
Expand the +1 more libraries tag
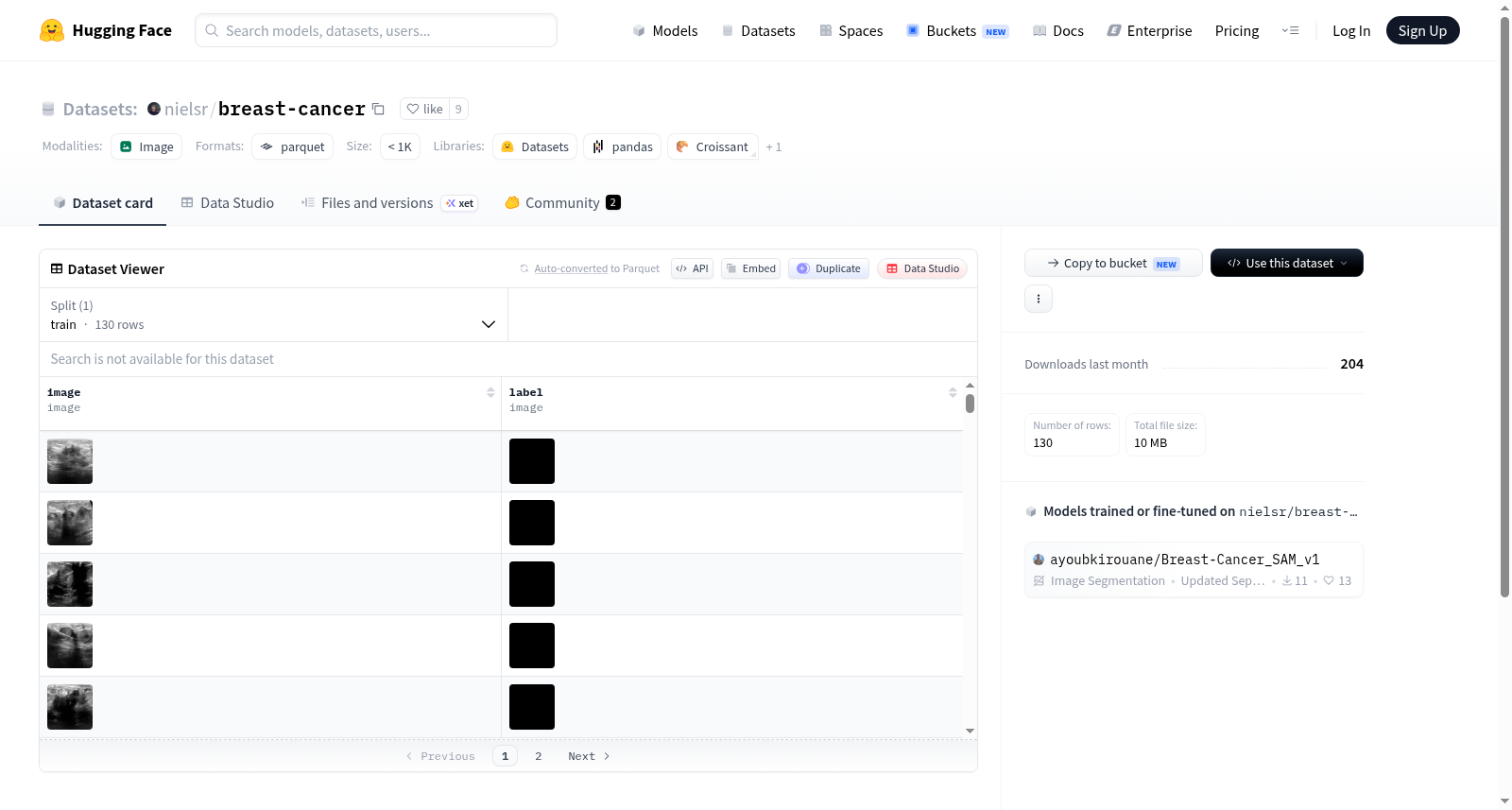point(774,146)
